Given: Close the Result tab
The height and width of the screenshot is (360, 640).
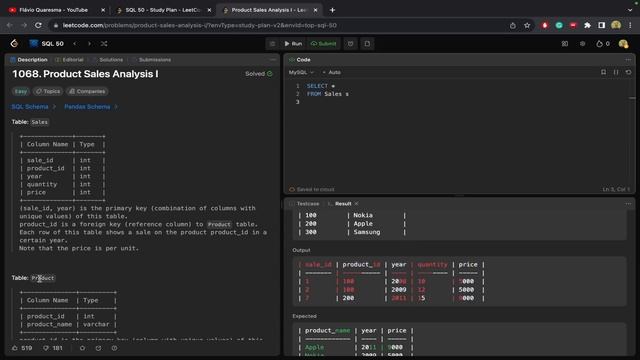Looking at the screenshot, I should click(x=356, y=203).
